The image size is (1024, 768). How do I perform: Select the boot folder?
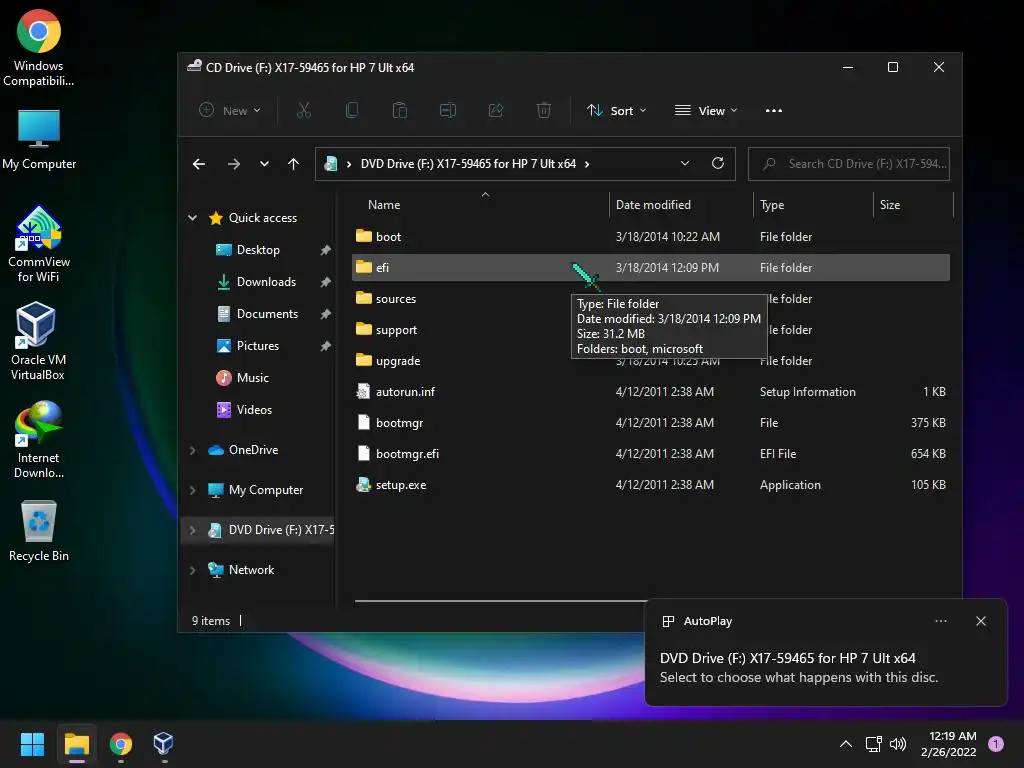[x=650, y=237]
